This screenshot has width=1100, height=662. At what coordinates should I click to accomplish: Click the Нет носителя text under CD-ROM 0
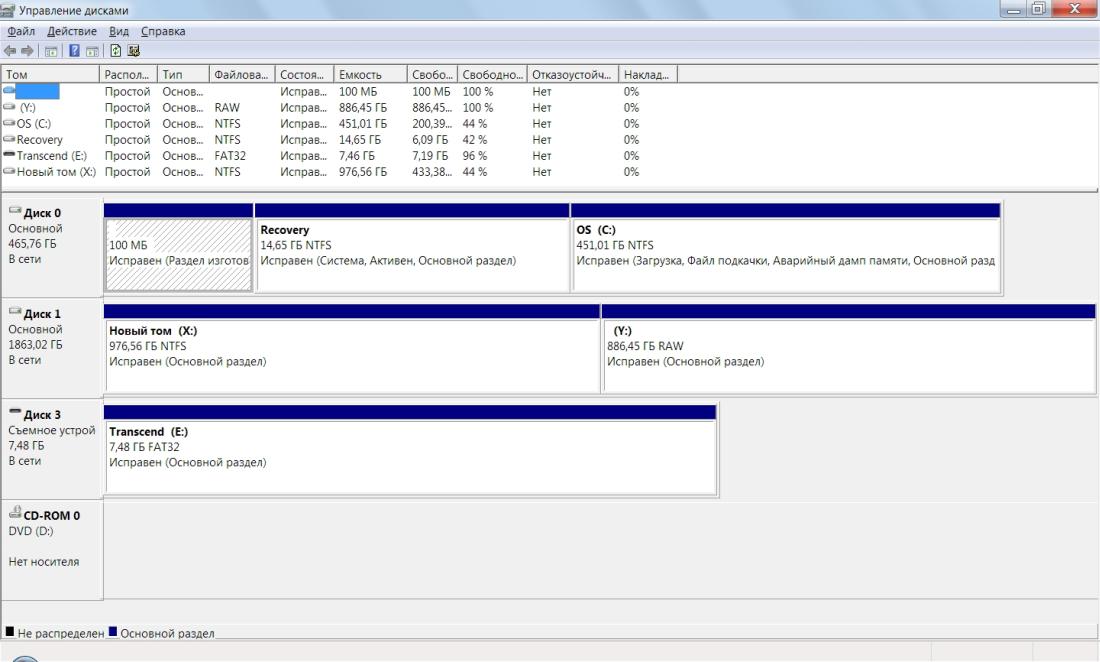pyautogui.click(x=43, y=562)
